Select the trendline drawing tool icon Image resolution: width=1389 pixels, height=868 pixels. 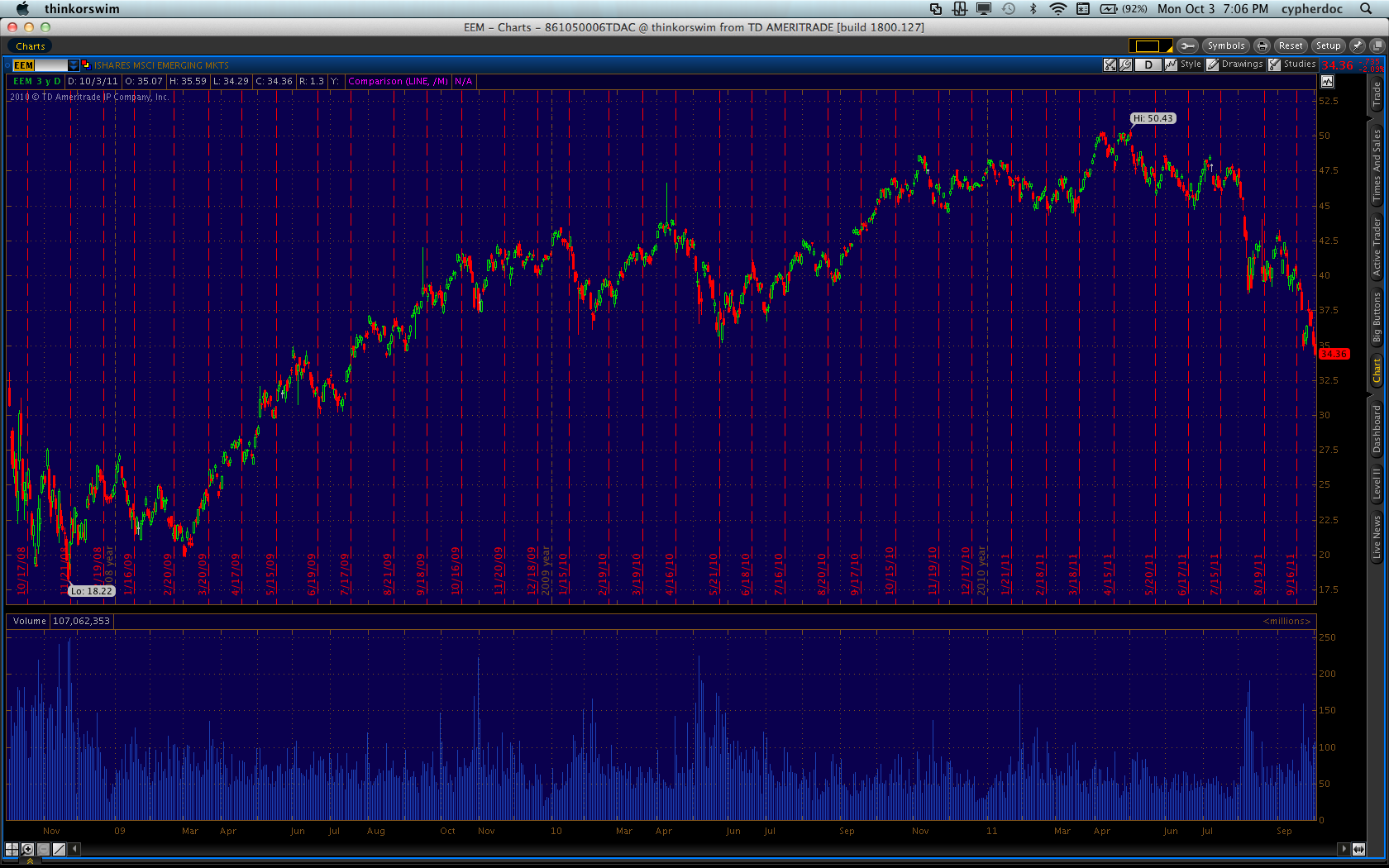point(59,849)
